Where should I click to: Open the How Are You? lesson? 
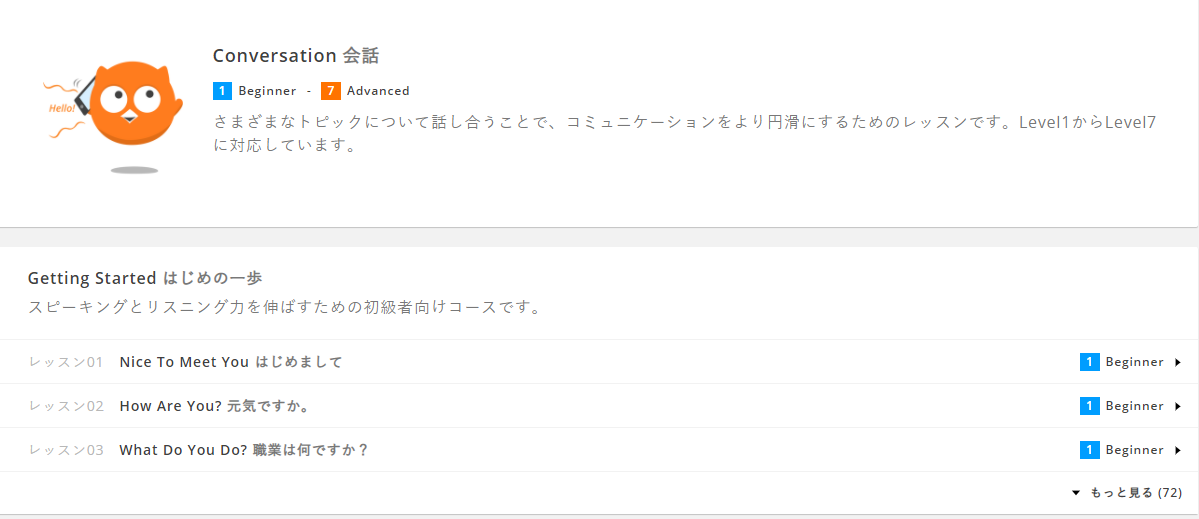[213, 406]
